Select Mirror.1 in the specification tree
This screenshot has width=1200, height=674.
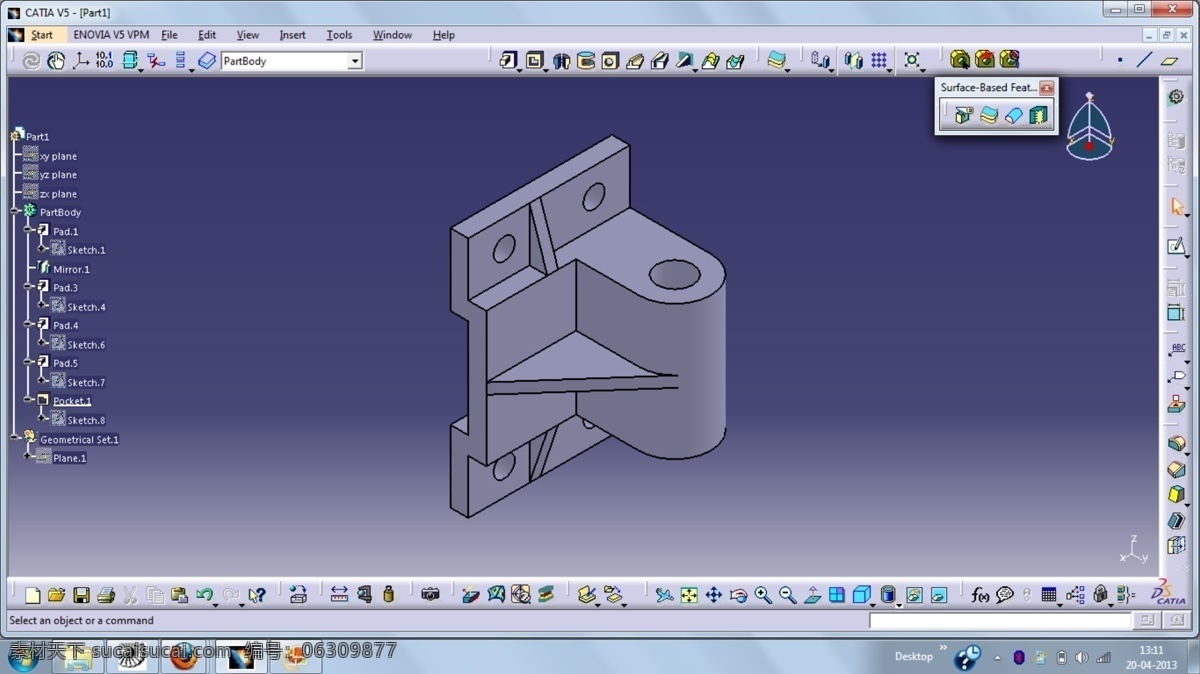click(x=71, y=269)
